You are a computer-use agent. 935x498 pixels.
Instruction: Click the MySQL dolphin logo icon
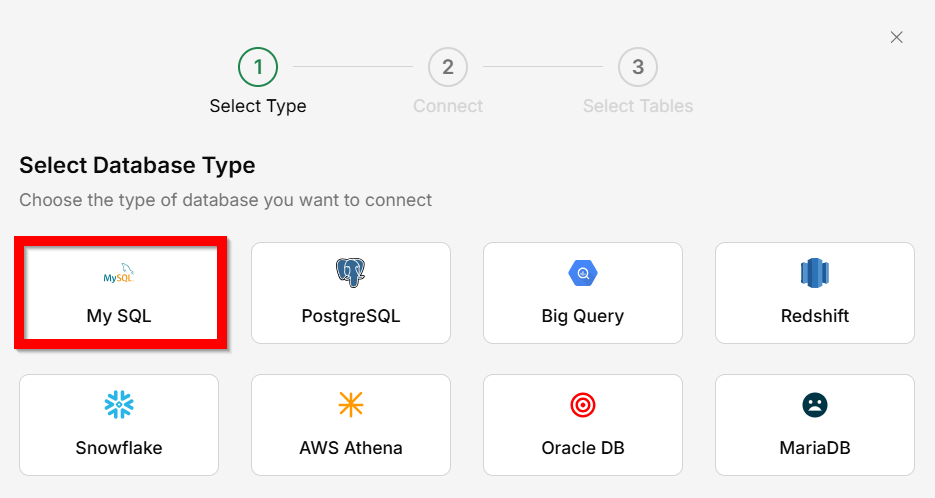[x=119, y=273]
